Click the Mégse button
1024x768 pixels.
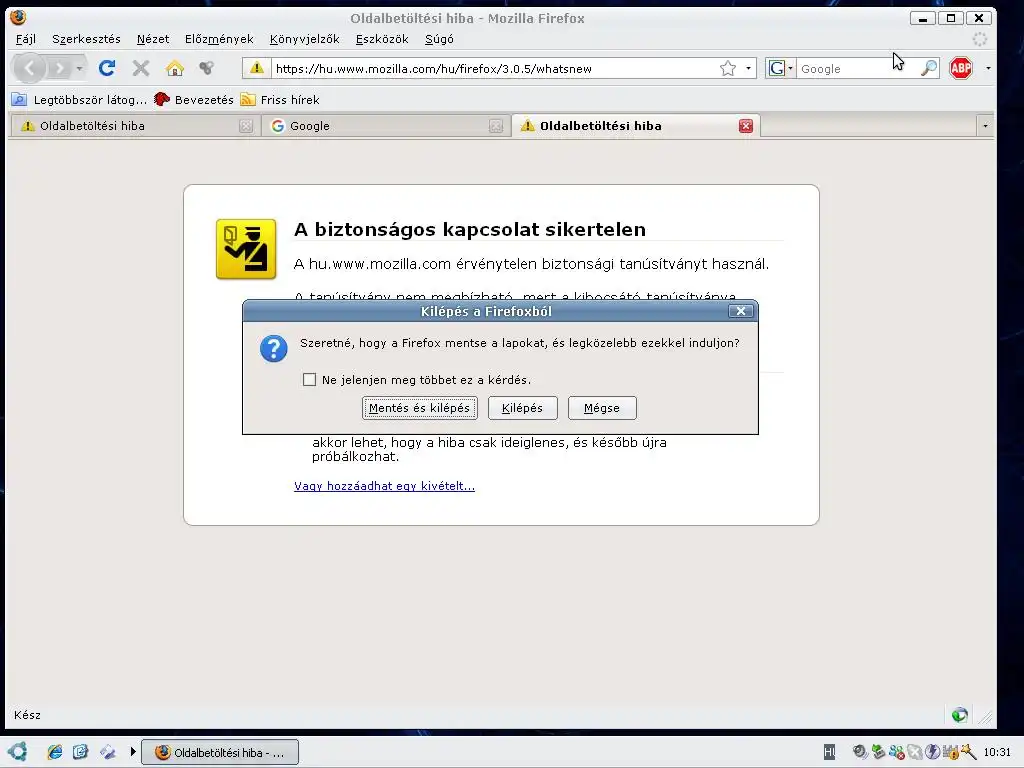pyautogui.click(x=601, y=408)
